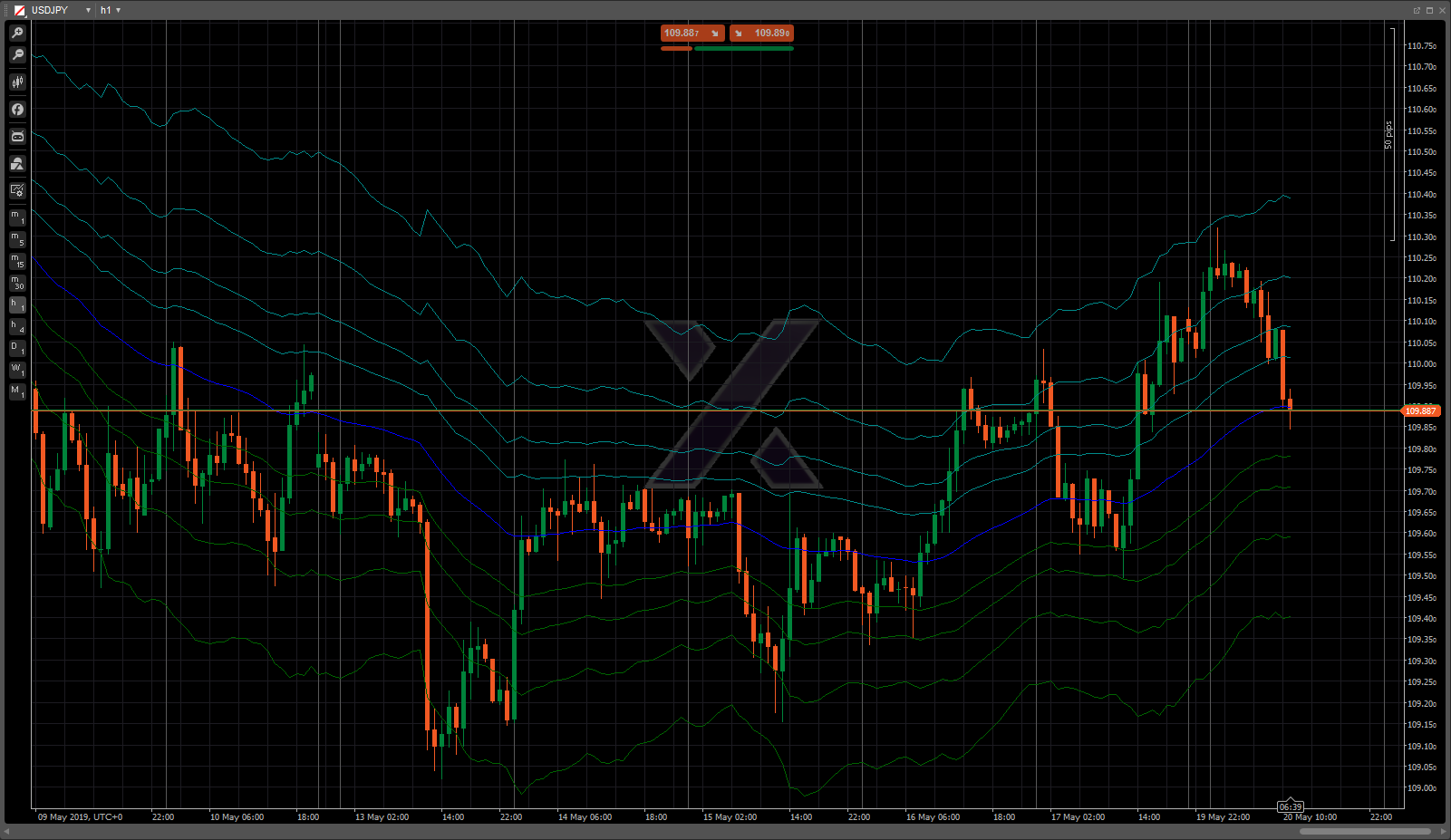Open the candlestick chart type selector

click(x=17, y=82)
